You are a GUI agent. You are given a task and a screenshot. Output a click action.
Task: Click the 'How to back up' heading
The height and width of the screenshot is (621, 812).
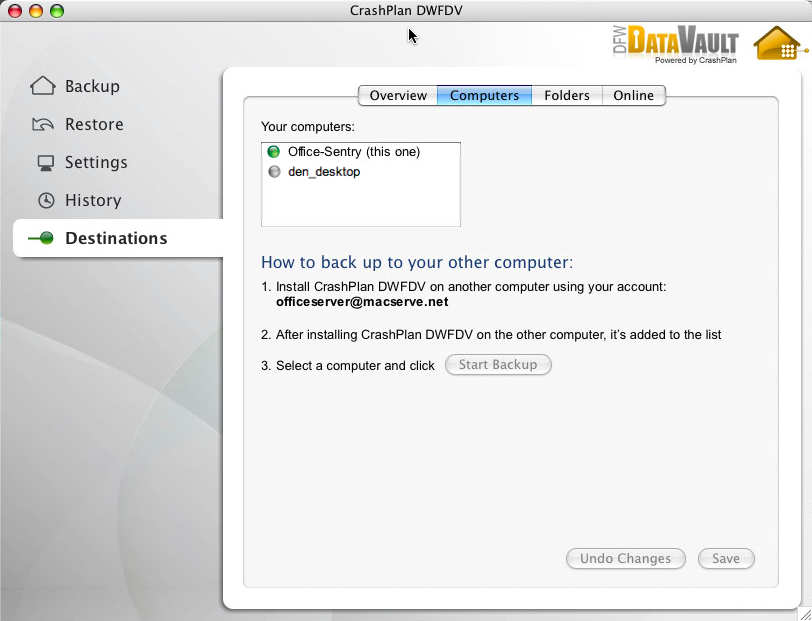coord(417,262)
